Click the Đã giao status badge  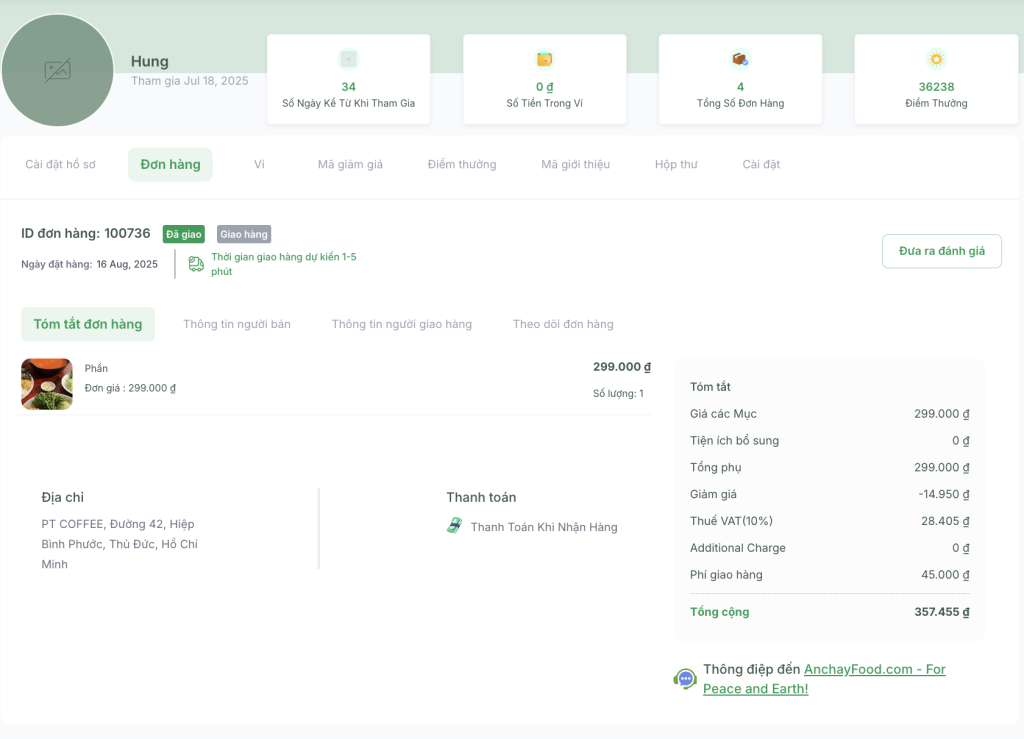184,234
